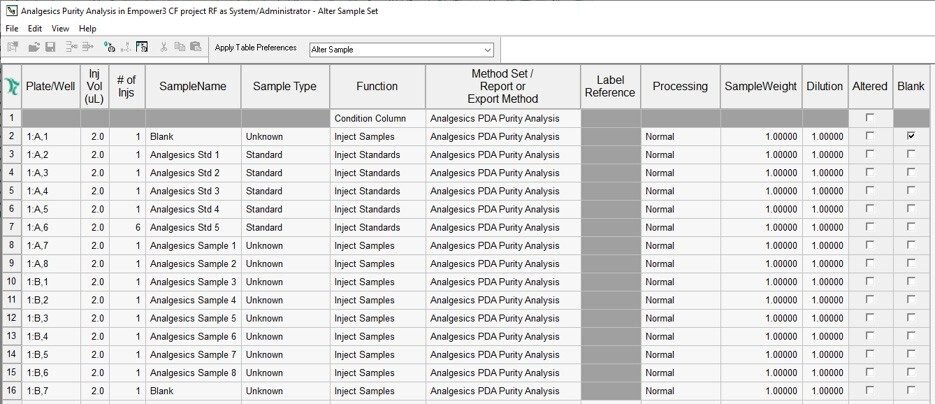Check Blank for Analgesics Sample 1 row
935x404 pixels.
pos(911,245)
